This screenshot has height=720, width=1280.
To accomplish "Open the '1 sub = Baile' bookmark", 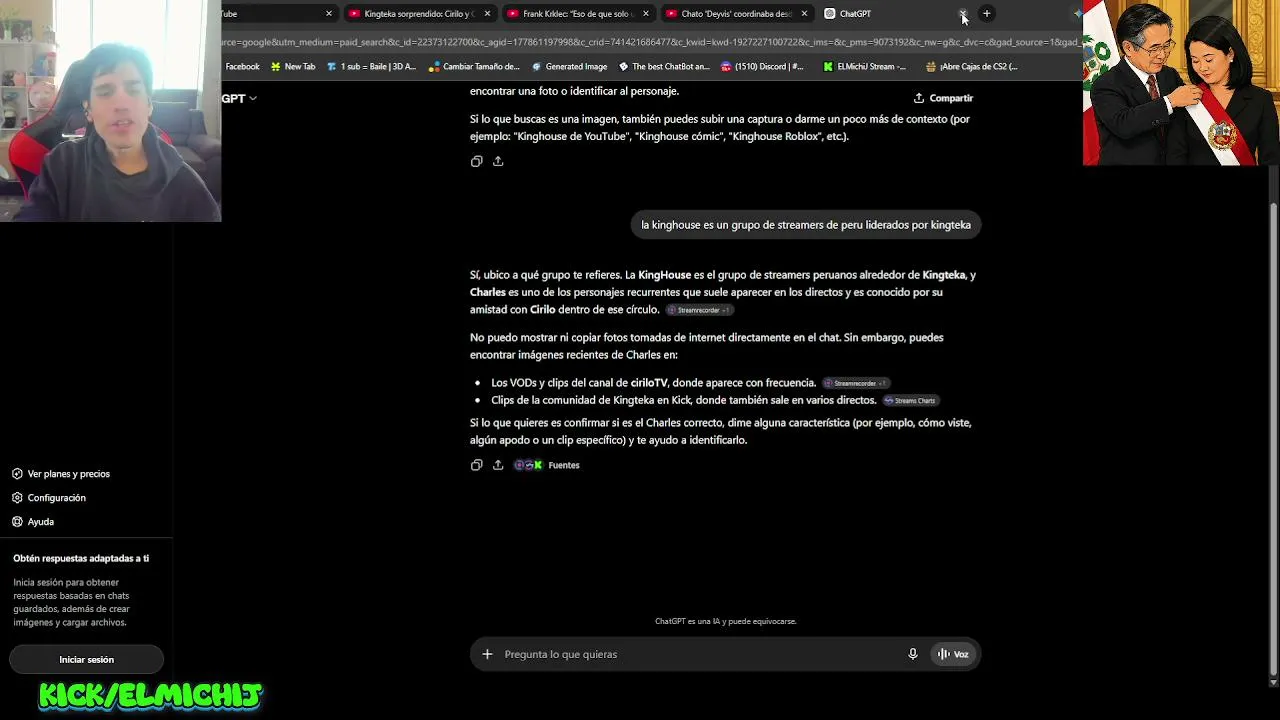I will point(371,67).
